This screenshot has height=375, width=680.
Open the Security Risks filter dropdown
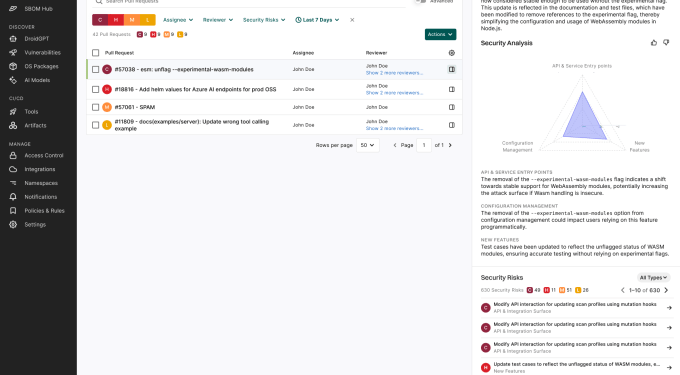click(264, 20)
